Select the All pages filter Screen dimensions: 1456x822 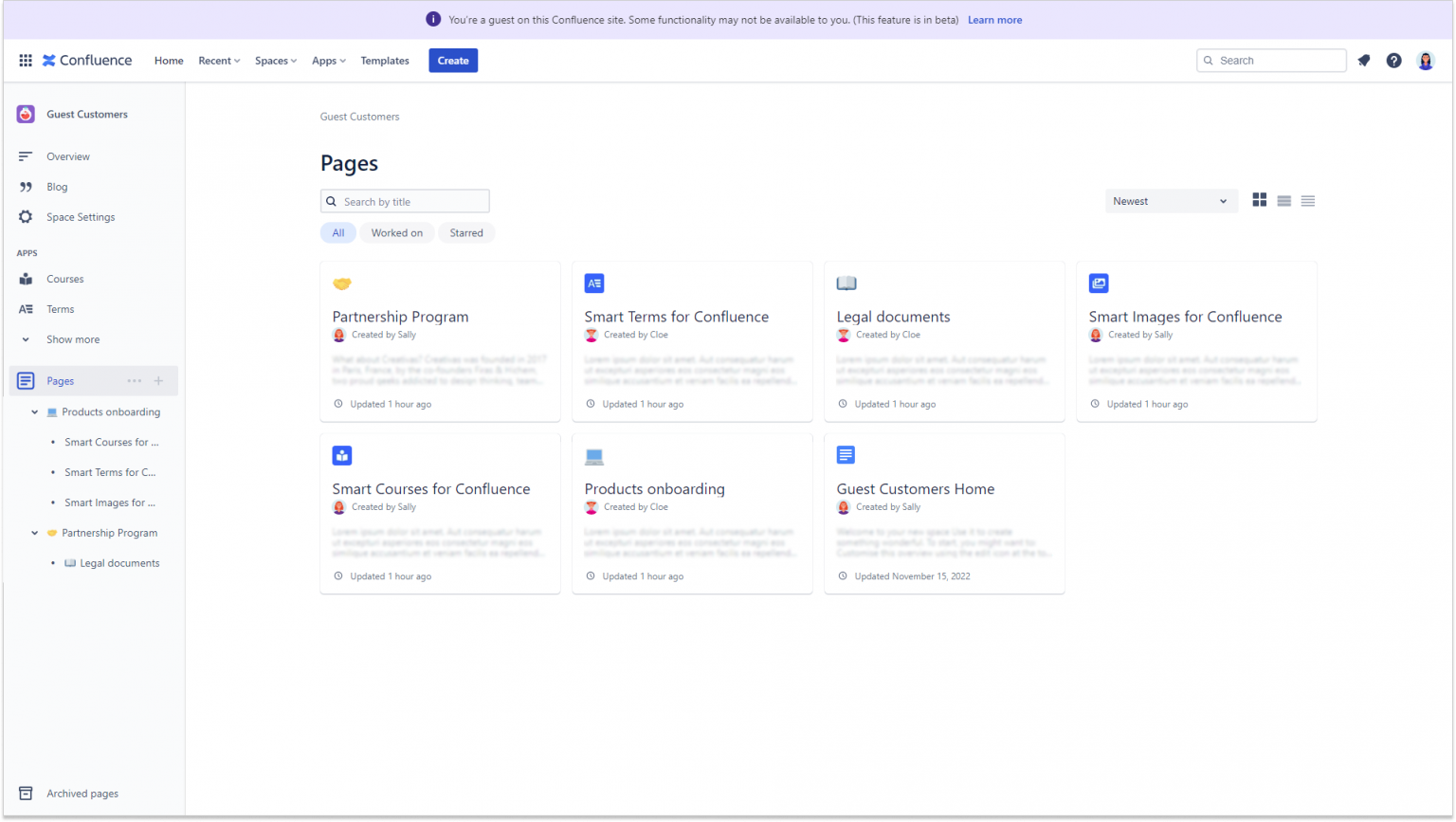[338, 232]
